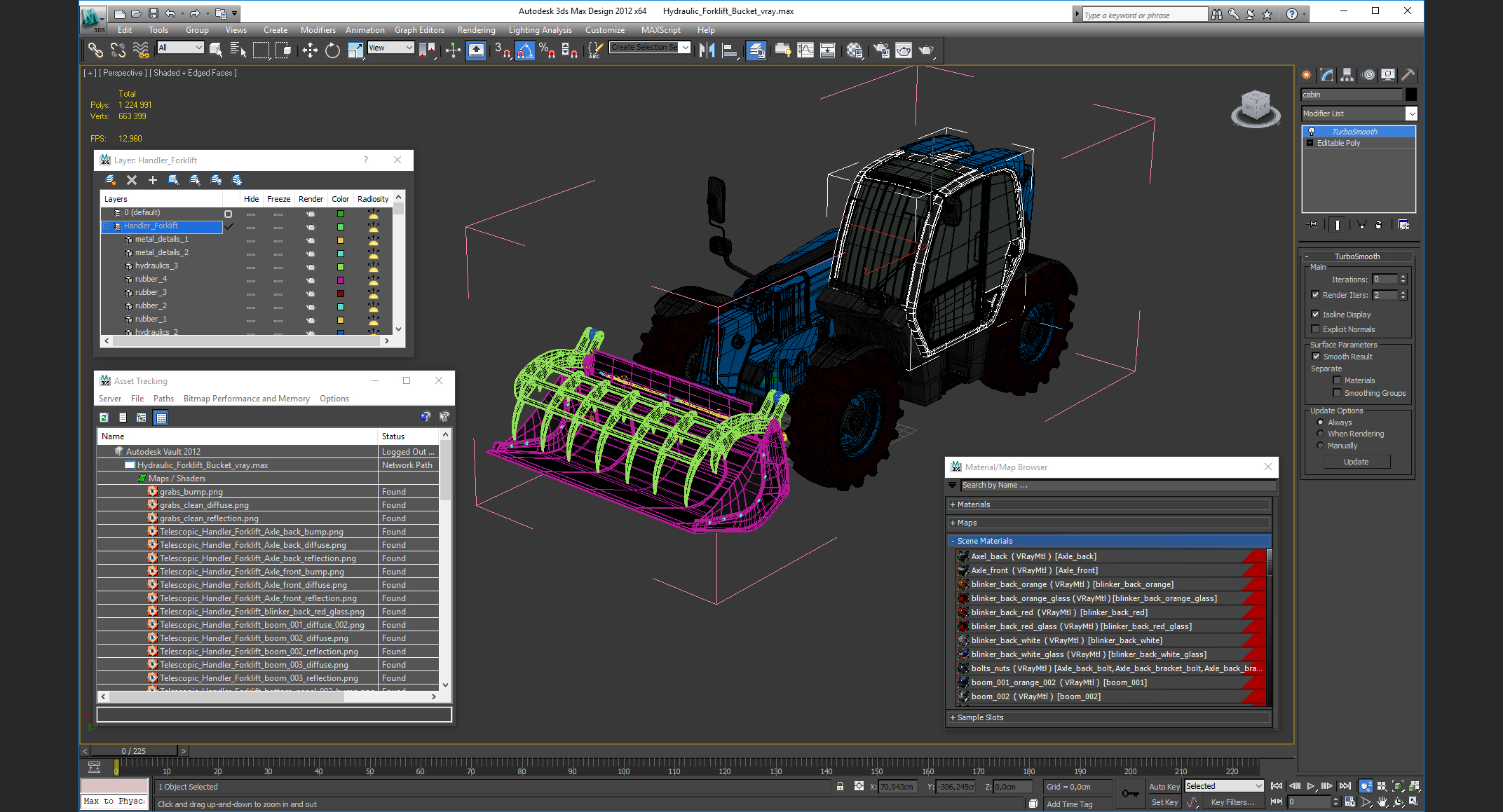This screenshot has height=812, width=1503.
Task: Enable Smoothing Groups checkbox
Action: (1337, 393)
